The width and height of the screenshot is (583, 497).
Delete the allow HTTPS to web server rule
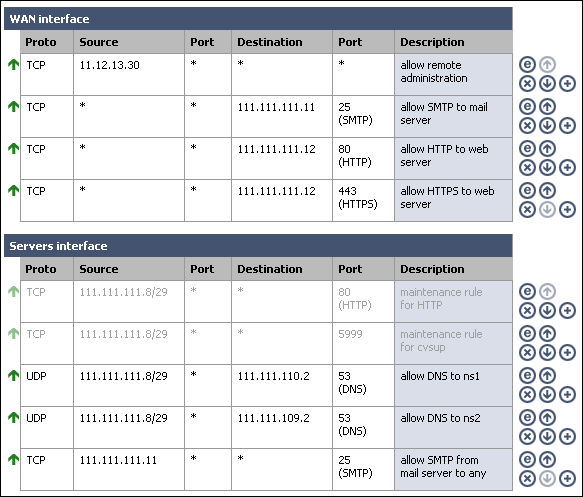[x=527, y=210]
